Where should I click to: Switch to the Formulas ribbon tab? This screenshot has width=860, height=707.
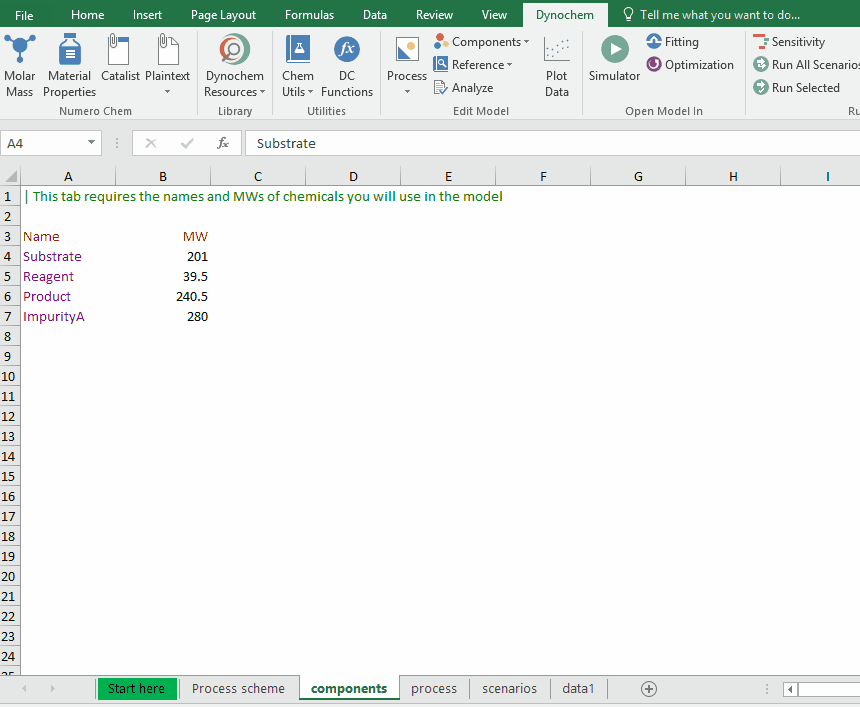click(310, 15)
